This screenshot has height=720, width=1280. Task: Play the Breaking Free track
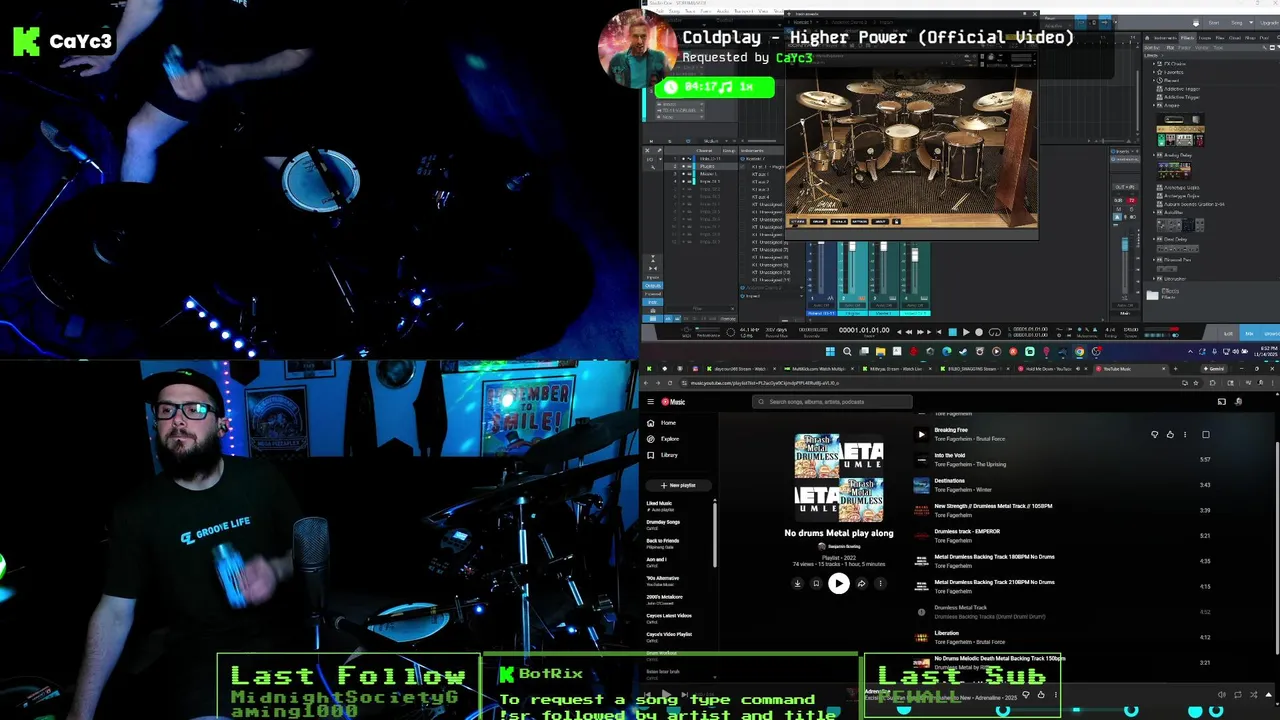click(921, 434)
